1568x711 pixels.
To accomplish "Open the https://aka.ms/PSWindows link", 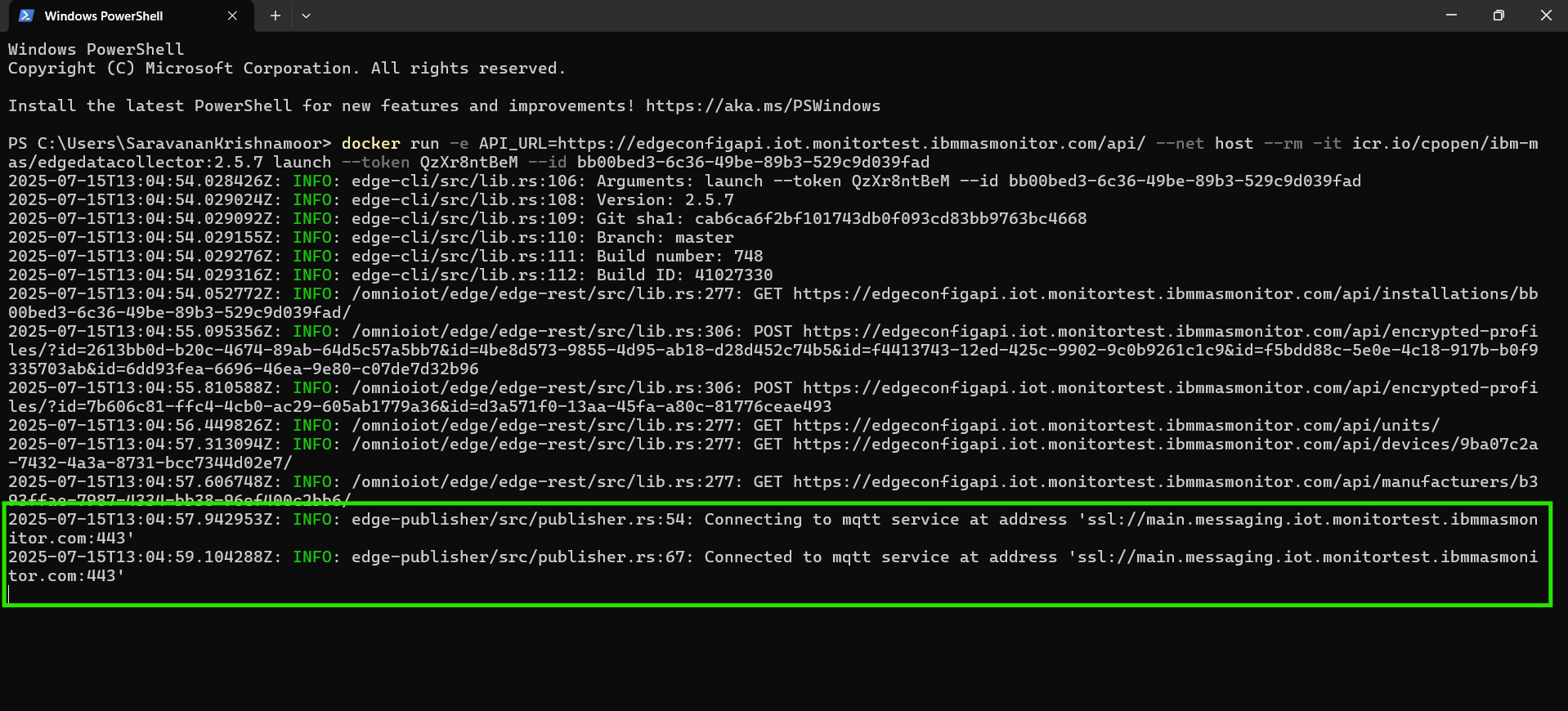I will (763, 105).
